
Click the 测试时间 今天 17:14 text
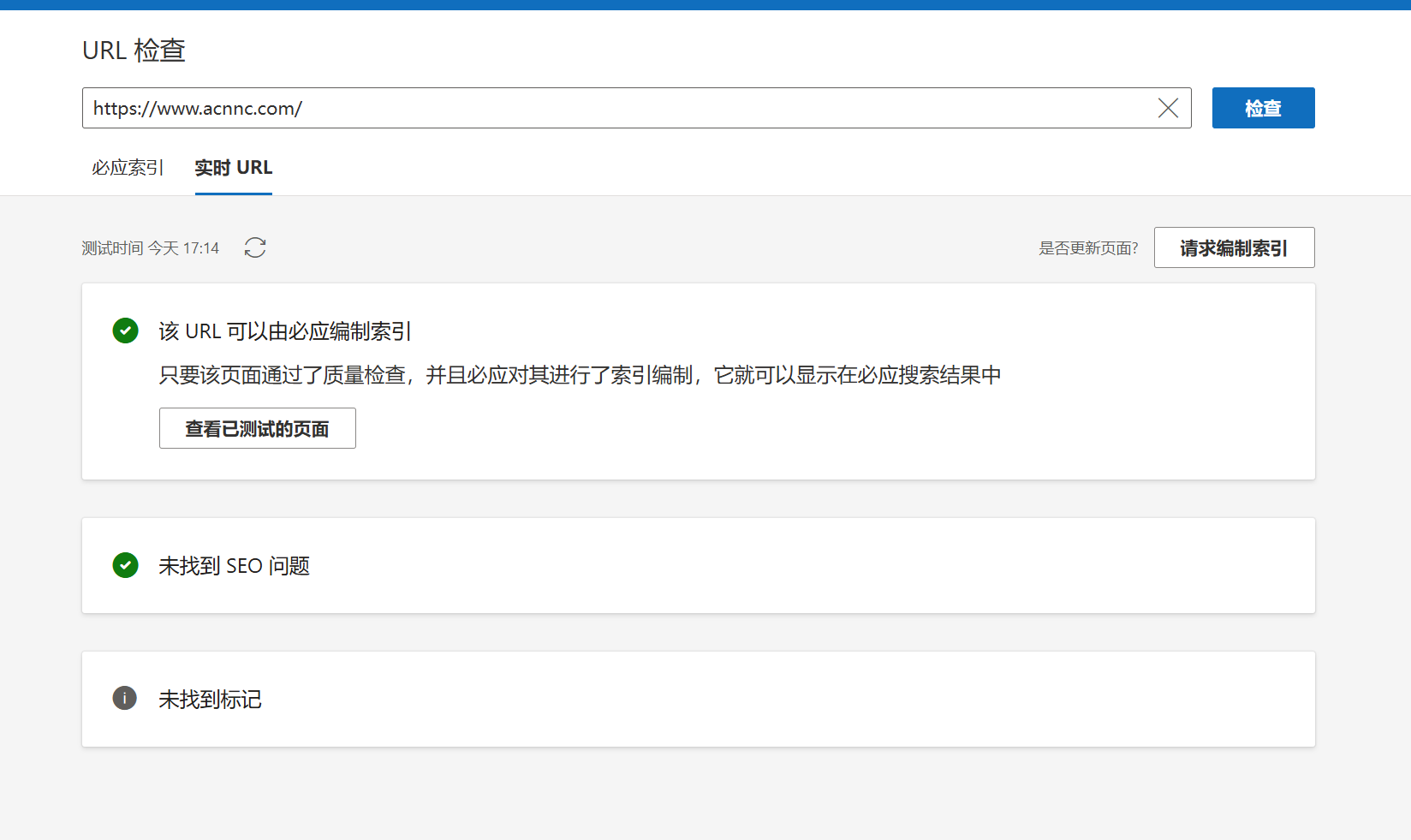tap(151, 248)
